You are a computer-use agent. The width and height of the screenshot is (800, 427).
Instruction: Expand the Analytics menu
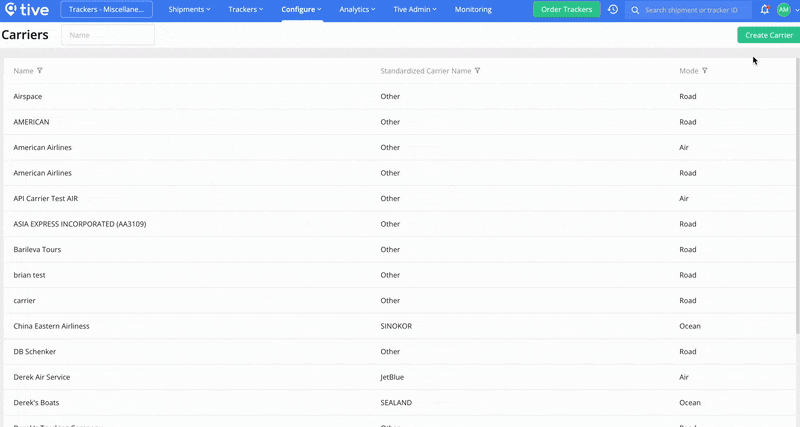click(x=357, y=9)
